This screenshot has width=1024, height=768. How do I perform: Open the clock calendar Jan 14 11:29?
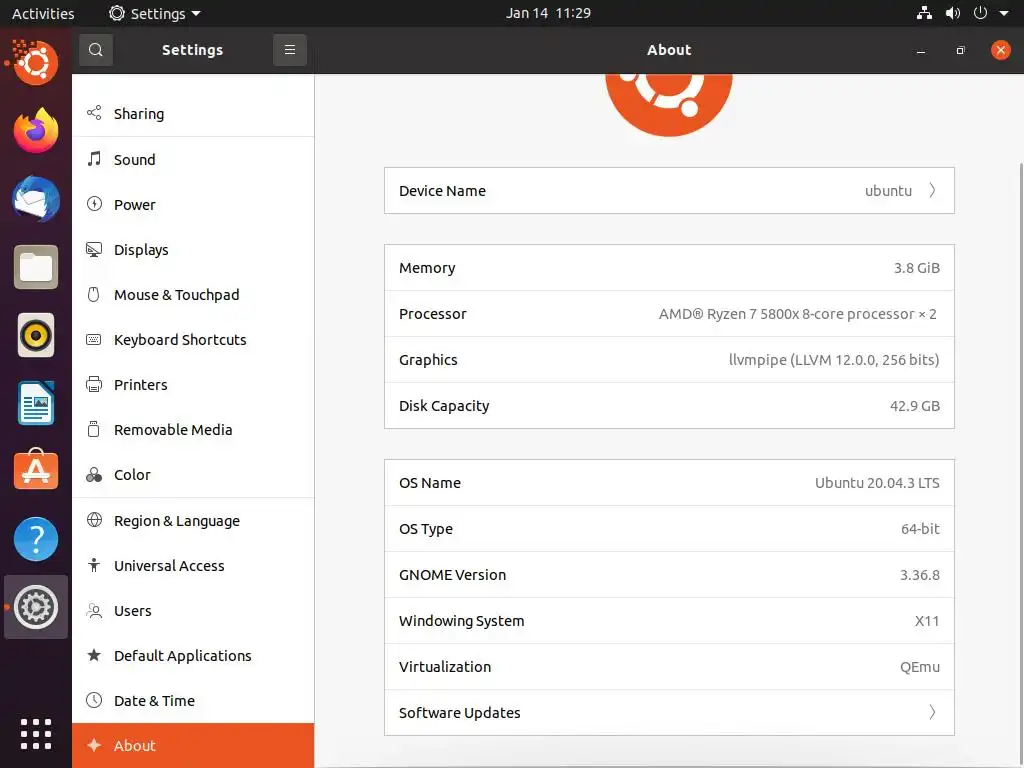pyautogui.click(x=549, y=13)
